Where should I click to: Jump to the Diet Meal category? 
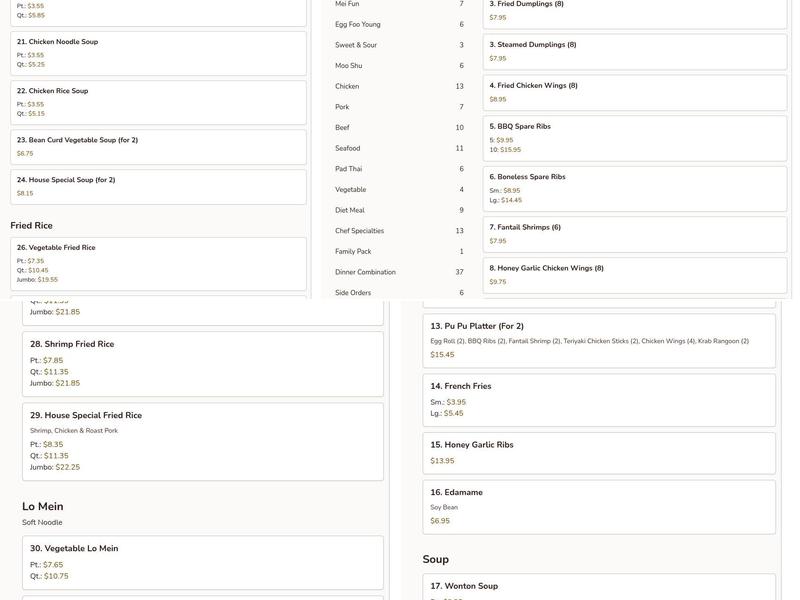point(350,210)
